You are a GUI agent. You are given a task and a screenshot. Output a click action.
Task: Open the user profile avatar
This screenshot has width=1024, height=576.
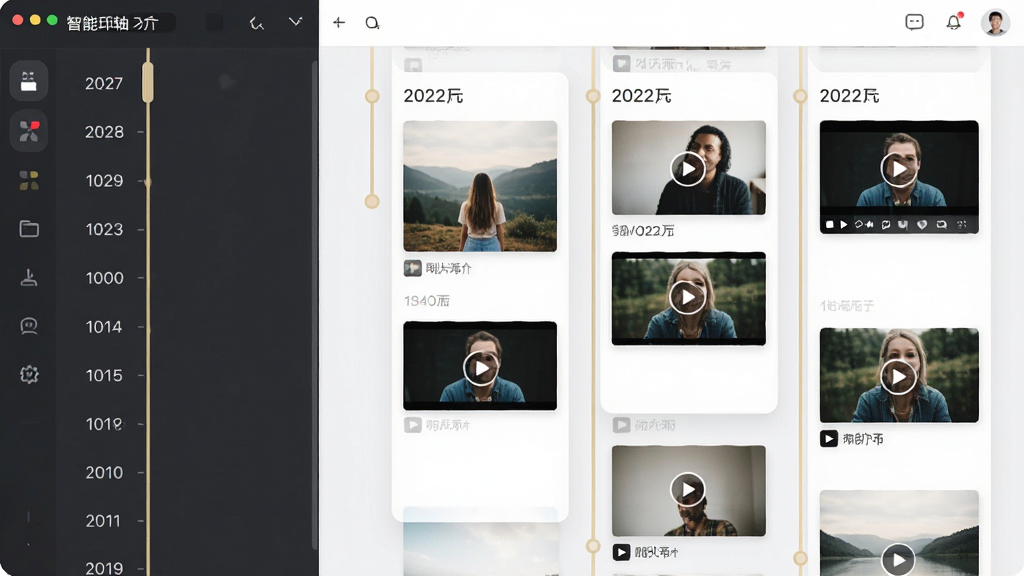click(995, 23)
